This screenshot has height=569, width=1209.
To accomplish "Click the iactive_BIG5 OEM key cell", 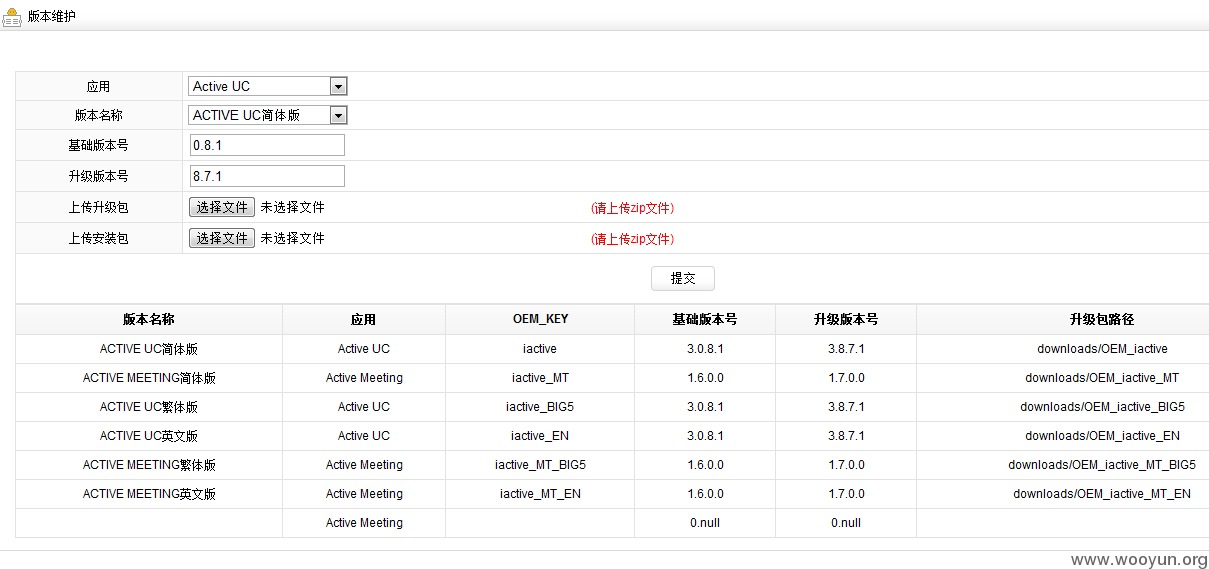I will coord(540,407).
